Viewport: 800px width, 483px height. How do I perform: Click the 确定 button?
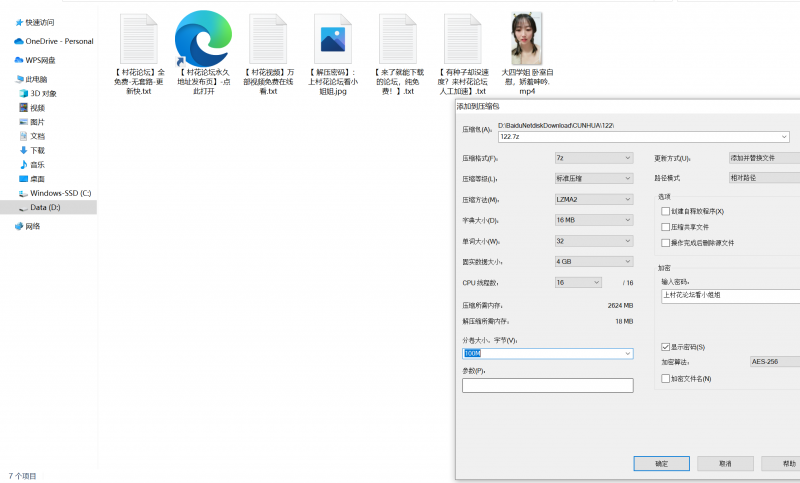pos(661,463)
